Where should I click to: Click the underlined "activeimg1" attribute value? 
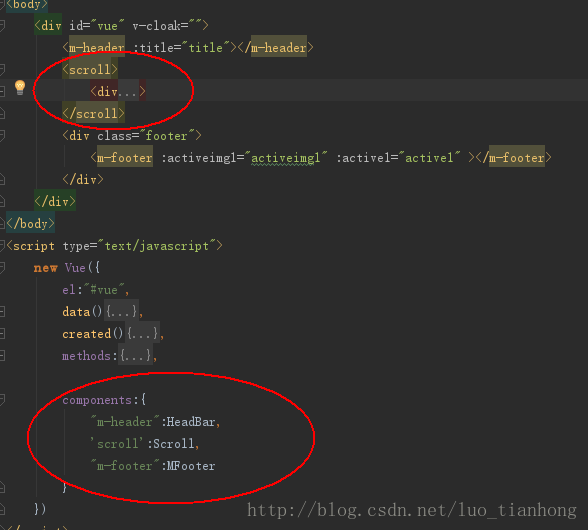pyautogui.click(x=286, y=158)
